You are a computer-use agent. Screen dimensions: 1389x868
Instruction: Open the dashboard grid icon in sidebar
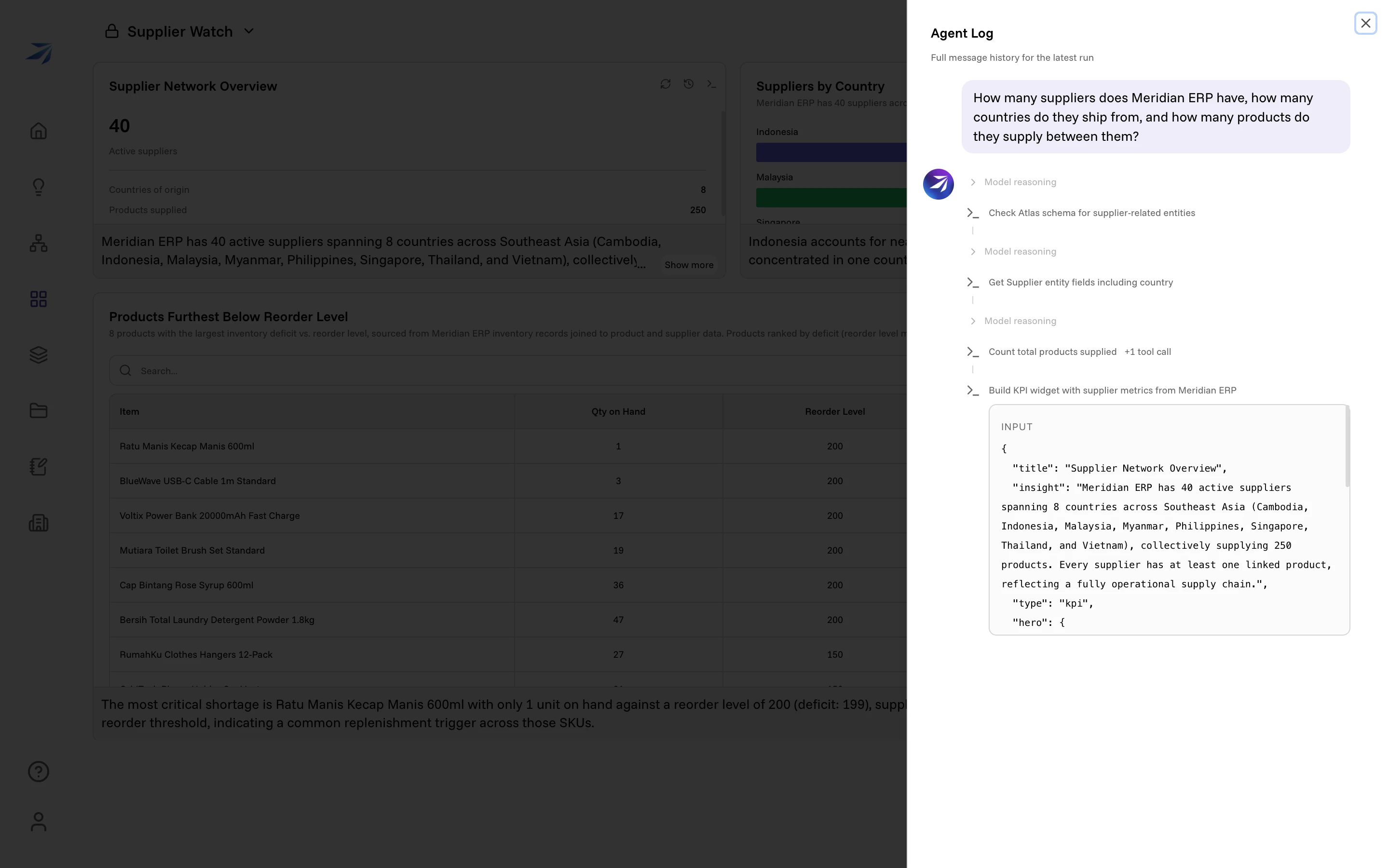39,299
